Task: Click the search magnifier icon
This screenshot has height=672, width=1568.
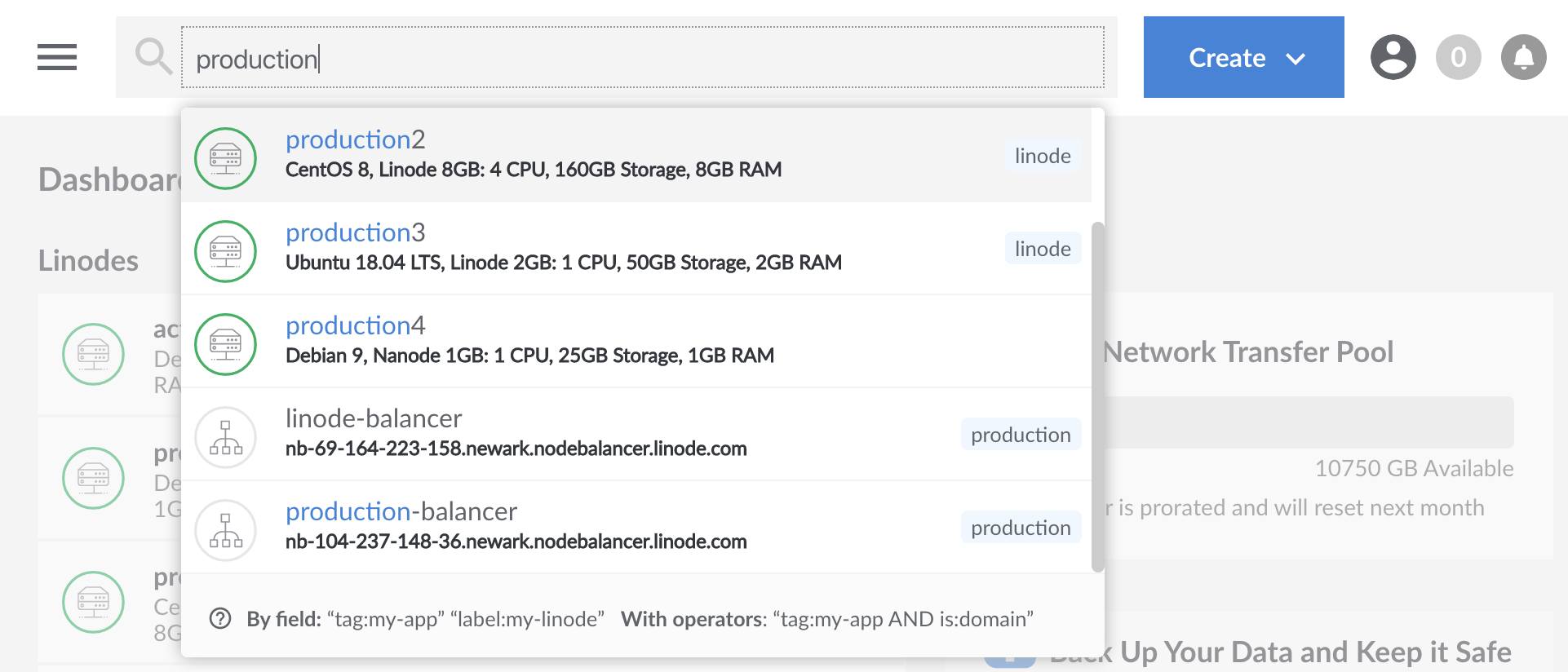Action: click(153, 57)
